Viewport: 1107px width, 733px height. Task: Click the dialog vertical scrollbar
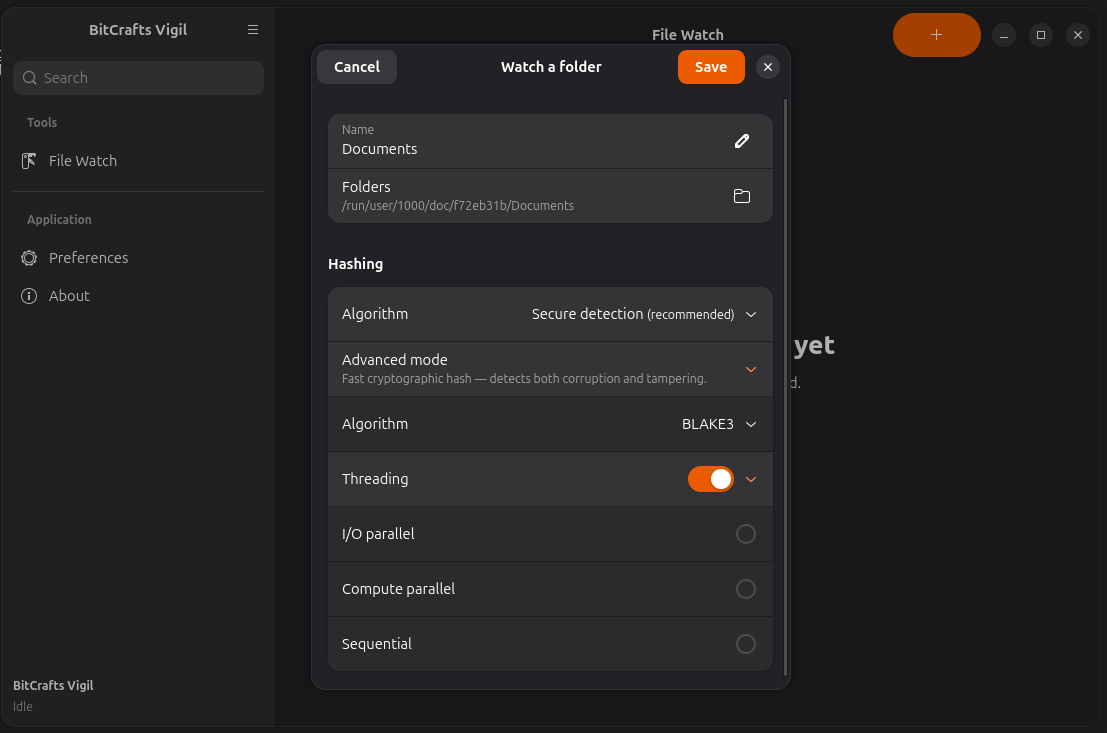tap(785, 387)
